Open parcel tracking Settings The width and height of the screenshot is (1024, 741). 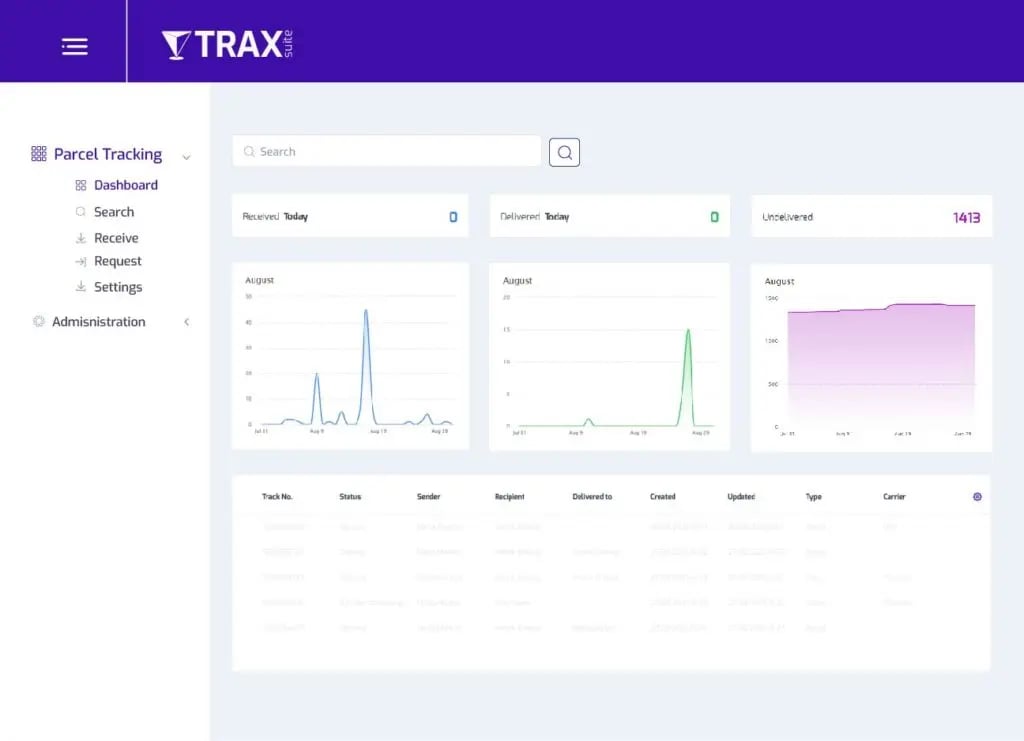(118, 287)
